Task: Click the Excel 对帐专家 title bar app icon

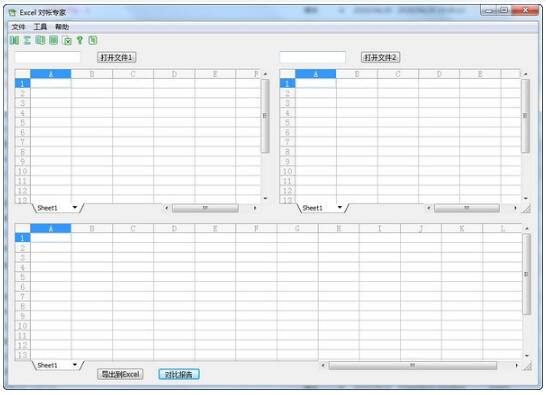Action: [12, 13]
